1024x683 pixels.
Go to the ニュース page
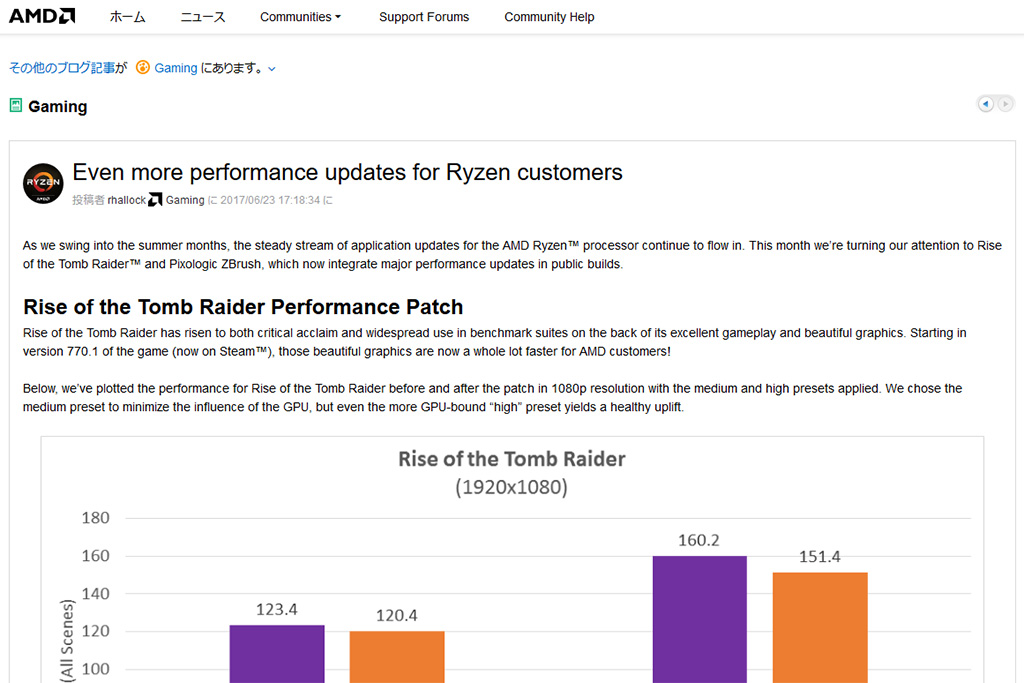pyautogui.click(x=203, y=17)
